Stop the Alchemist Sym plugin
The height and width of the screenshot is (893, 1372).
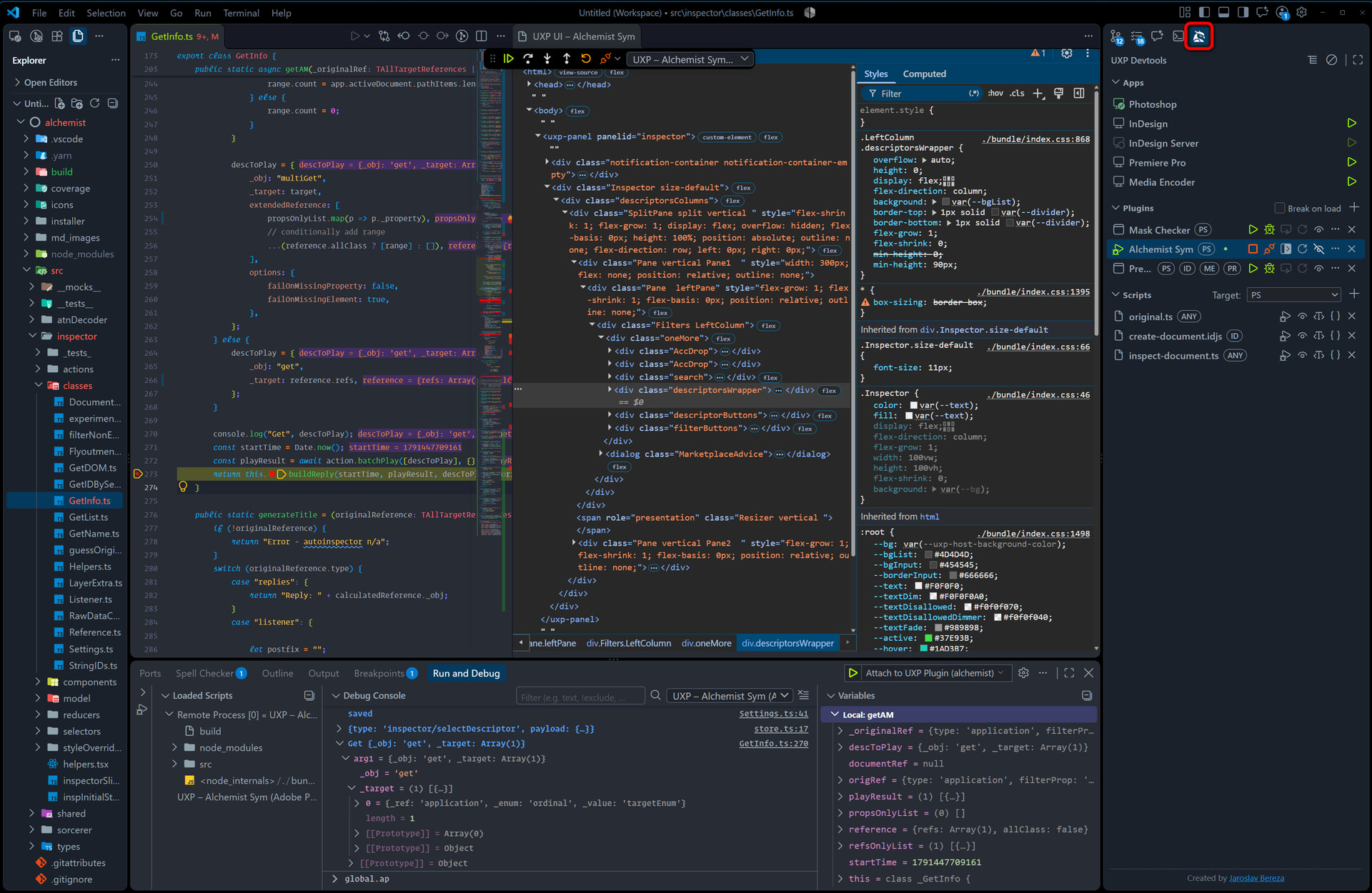click(x=1253, y=249)
